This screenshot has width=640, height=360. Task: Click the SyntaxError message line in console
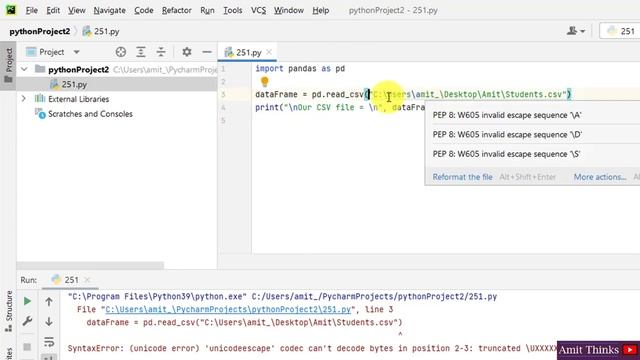pyautogui.click(x=312, y=349)
